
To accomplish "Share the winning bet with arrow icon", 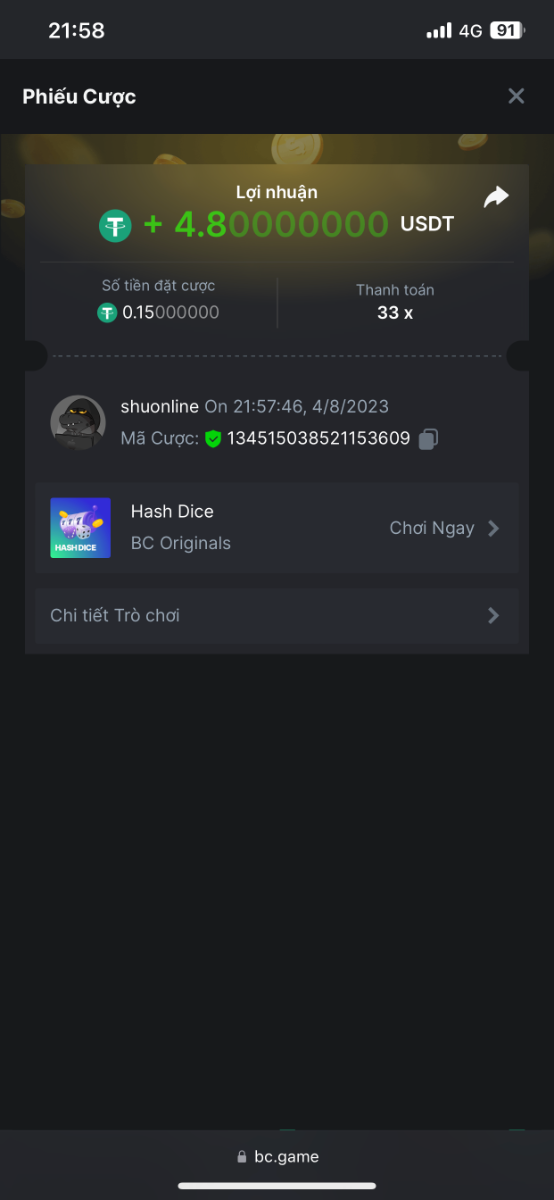I will click(496, 197).
